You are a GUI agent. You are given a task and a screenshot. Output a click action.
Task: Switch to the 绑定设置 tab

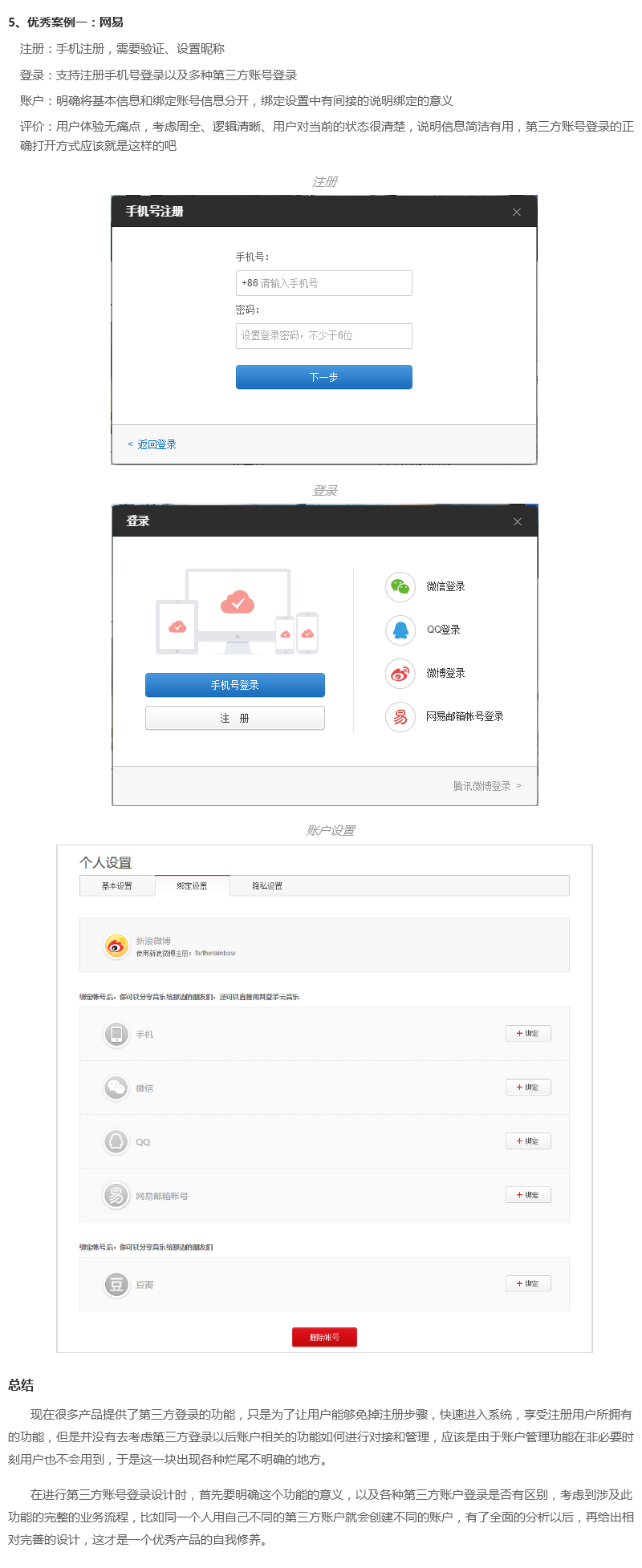click(x=193, y=886)
